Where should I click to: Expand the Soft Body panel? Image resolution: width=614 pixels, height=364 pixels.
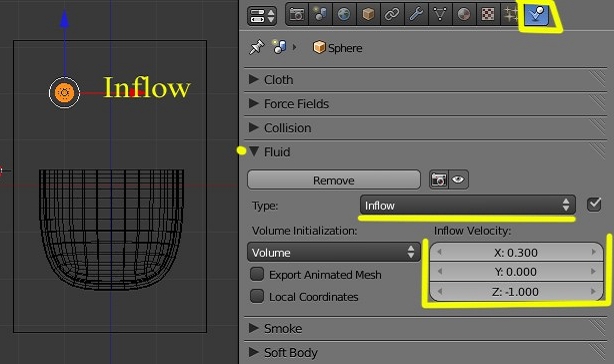[x=254, y=352]
